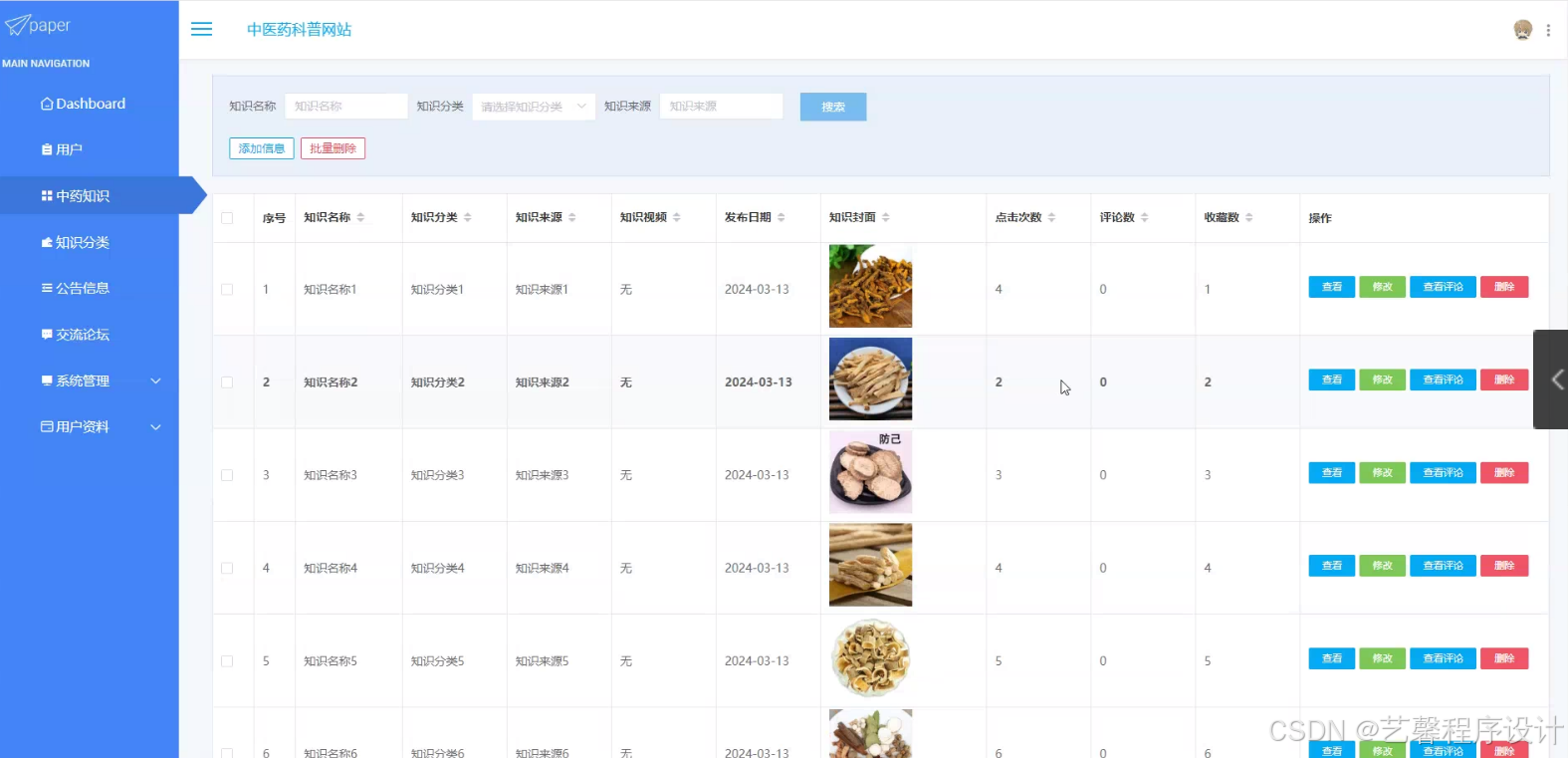The image size is (1568, 758).
Task: Focus the 知识来源 search input
Action: (x=721, y=107)
